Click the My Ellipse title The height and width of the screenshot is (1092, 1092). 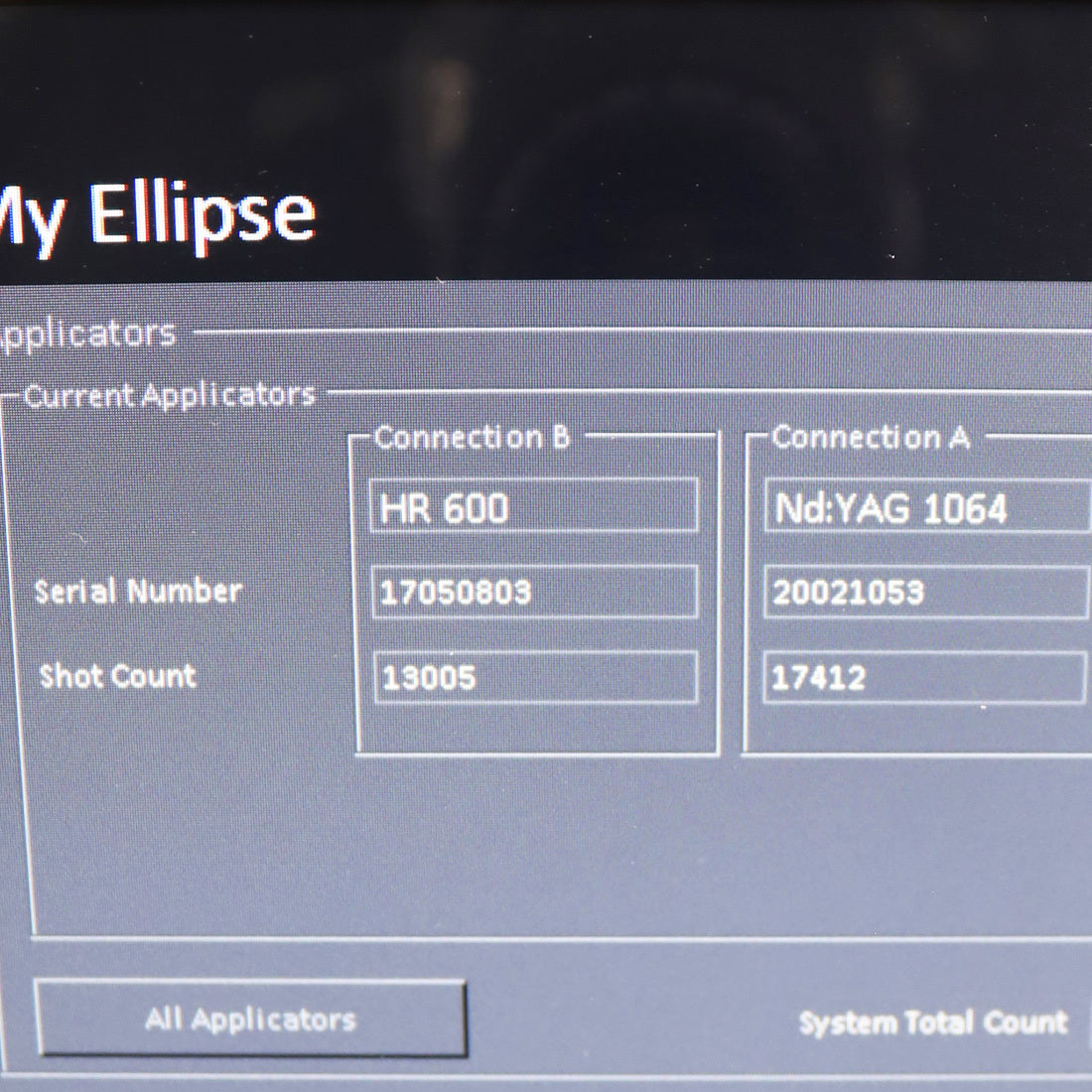click(x=157, y=215)
